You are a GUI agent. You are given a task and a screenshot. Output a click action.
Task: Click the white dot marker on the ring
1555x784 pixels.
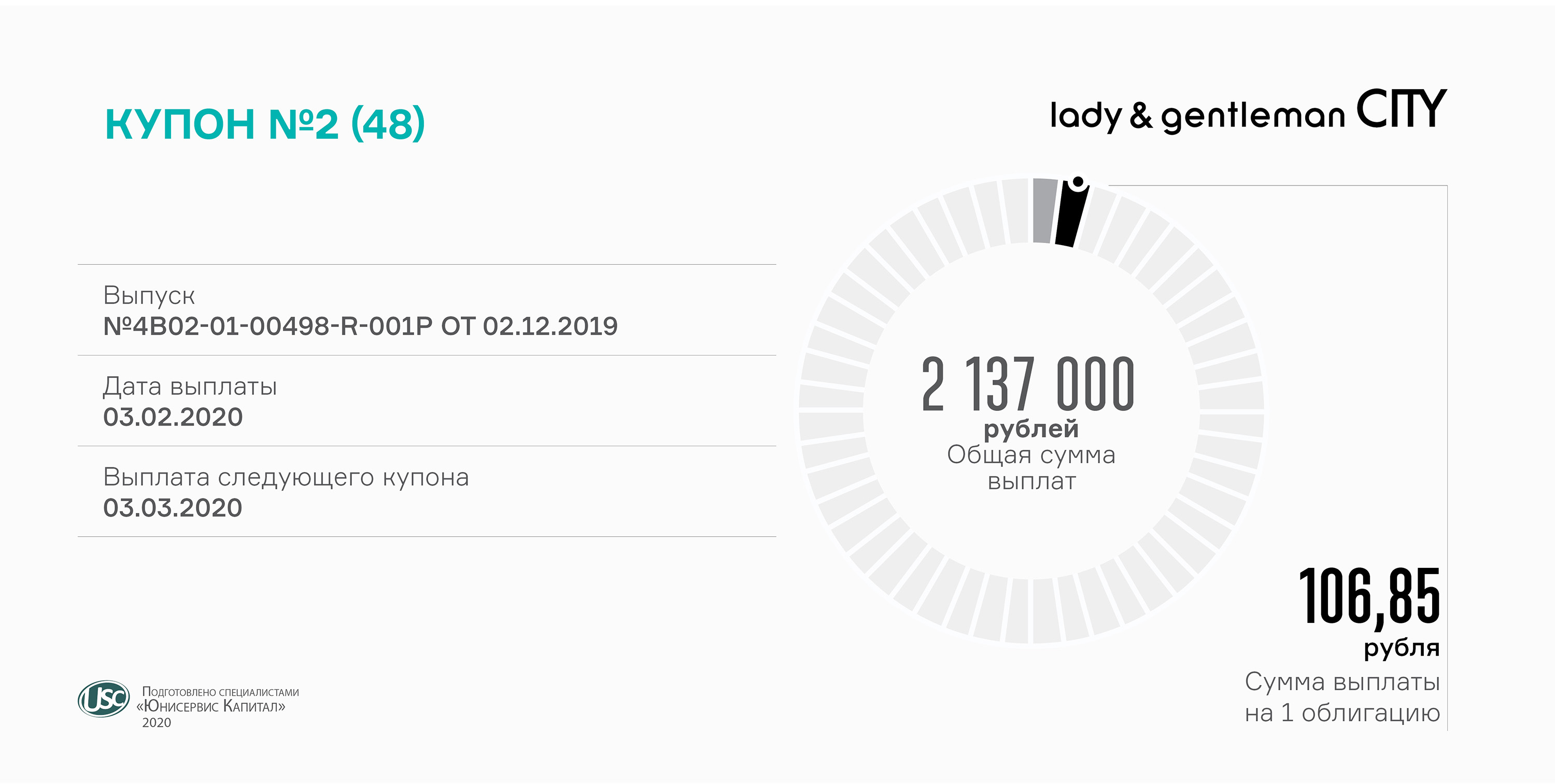coord(1078,182)
